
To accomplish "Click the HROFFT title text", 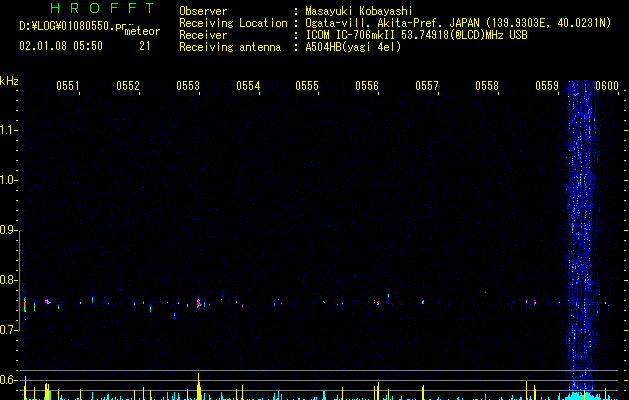I will (x=102, y=8).
